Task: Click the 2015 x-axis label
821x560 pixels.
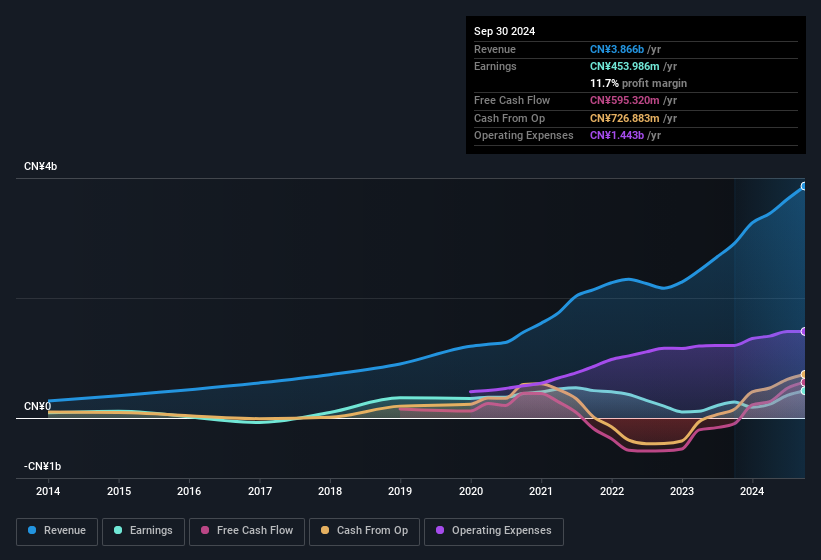Action: point(119,491)
